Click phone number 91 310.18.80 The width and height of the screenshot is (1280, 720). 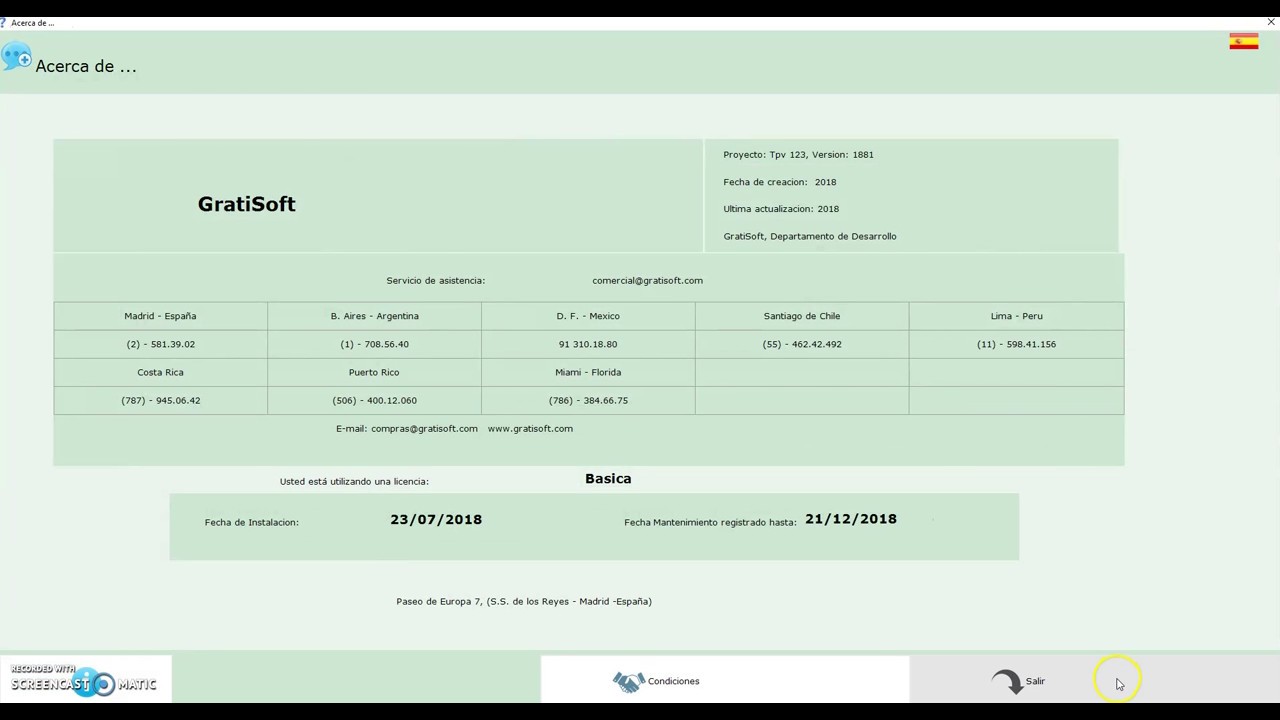[588, 344]
